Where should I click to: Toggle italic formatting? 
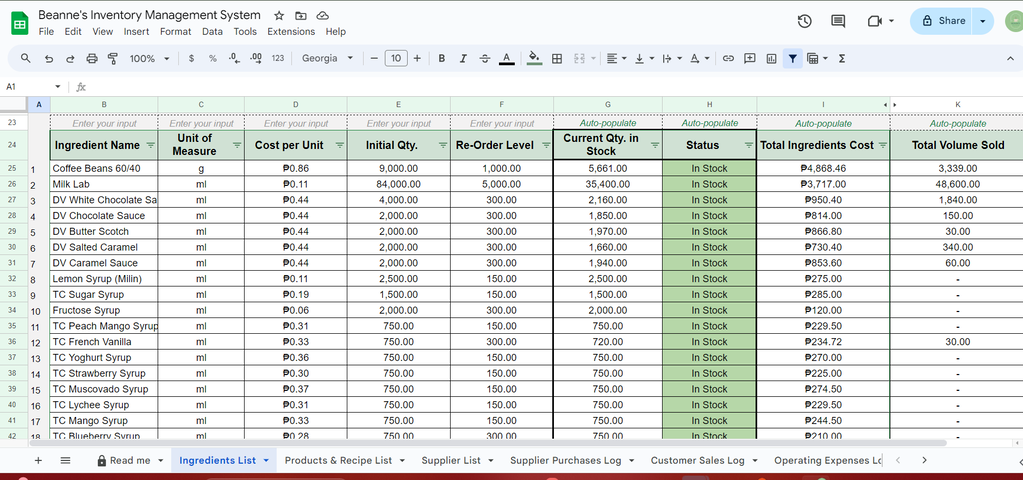pos(463,59)
